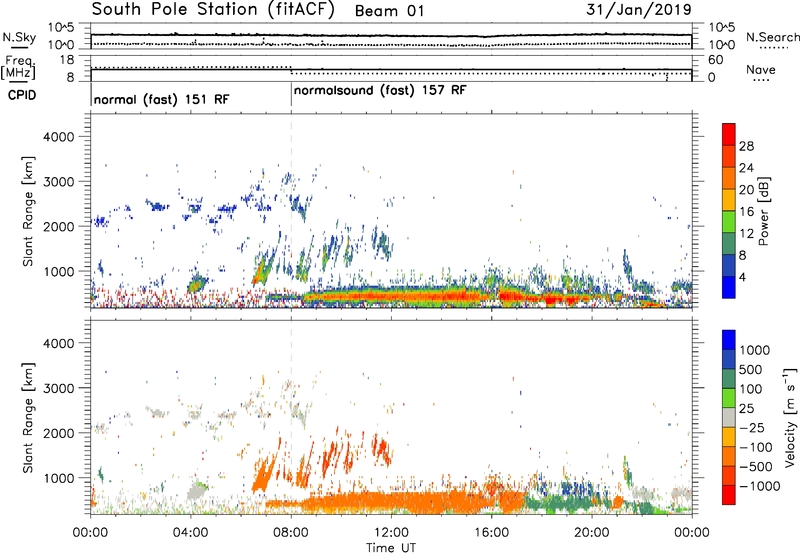Click the '500' label on velocity colorbar

751,369
